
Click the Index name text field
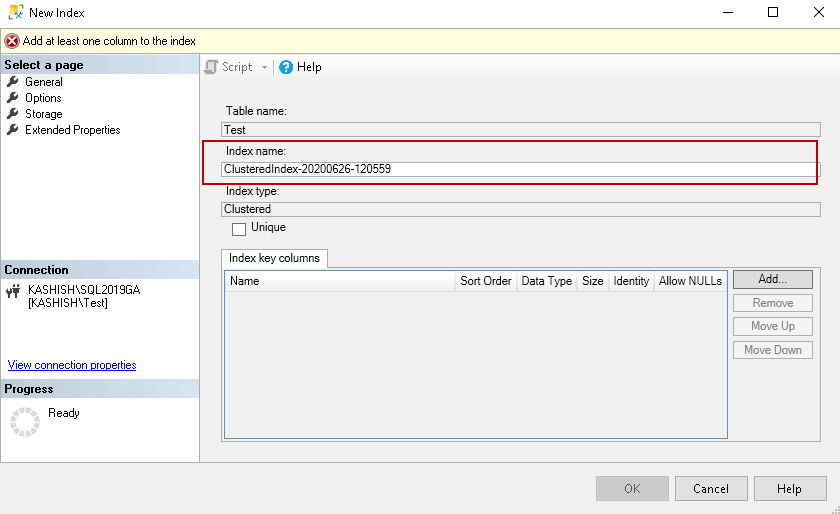tap(520, 169)
